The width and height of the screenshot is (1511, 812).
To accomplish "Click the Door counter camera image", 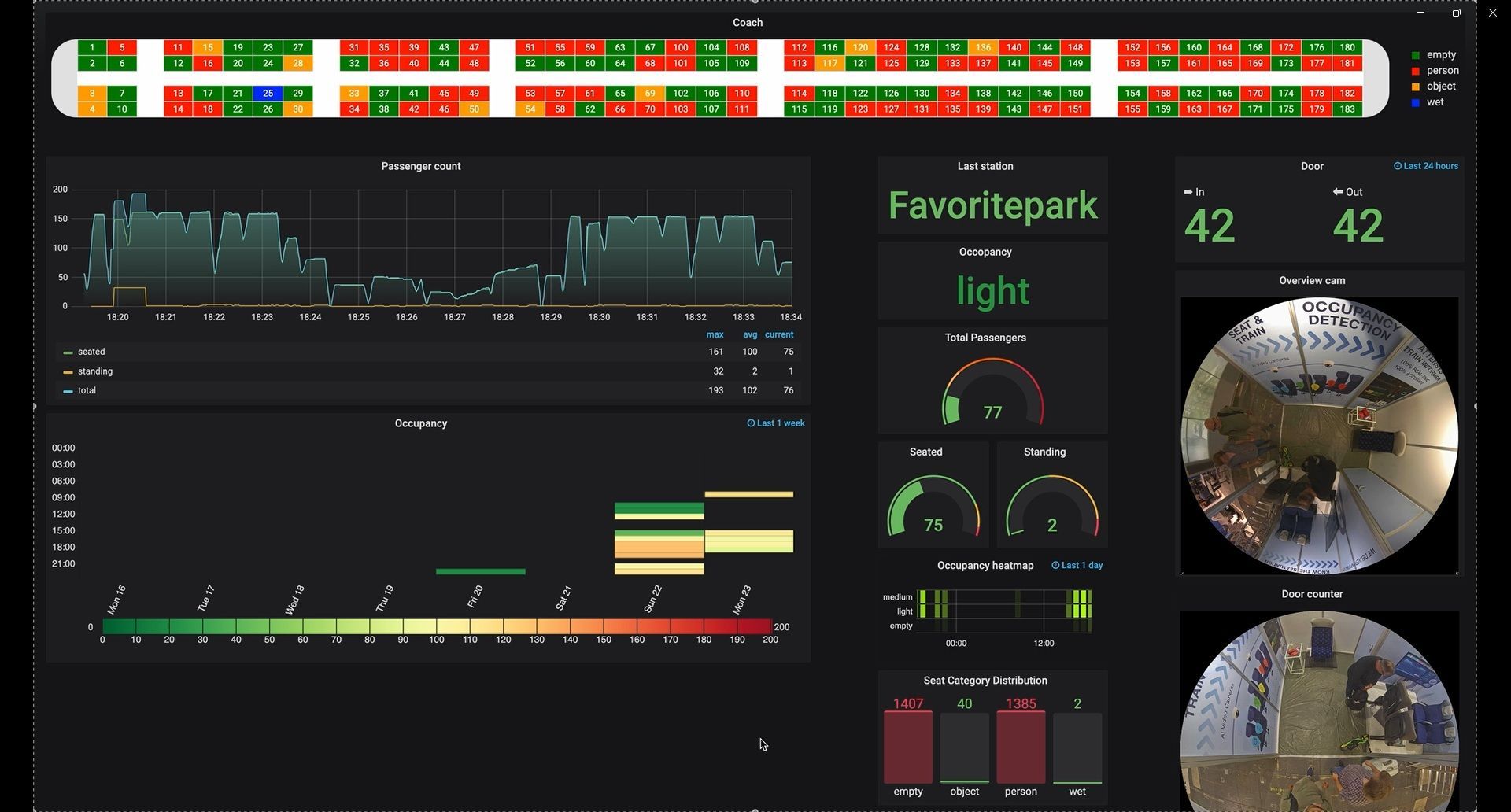I will click(x=1319, y=711).
